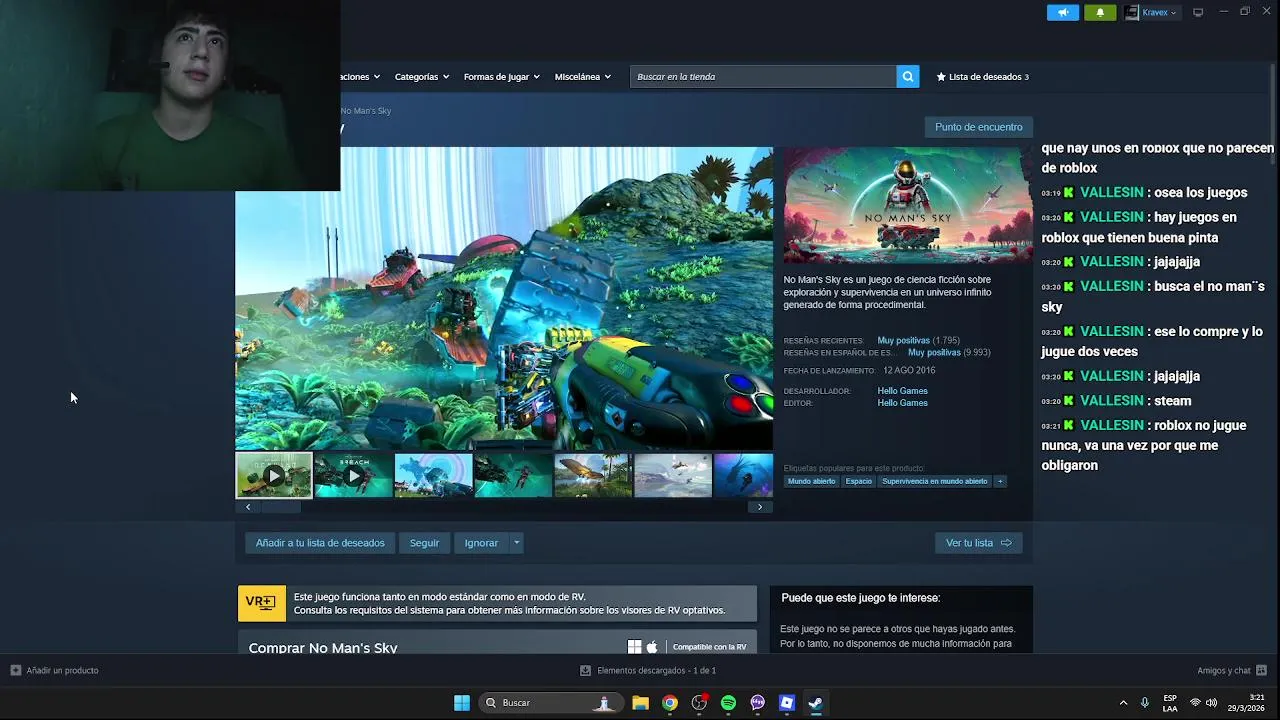This screenshot has width=1280, height=720.
Task: Open the green notifications bell
Action: point(1100,12)
